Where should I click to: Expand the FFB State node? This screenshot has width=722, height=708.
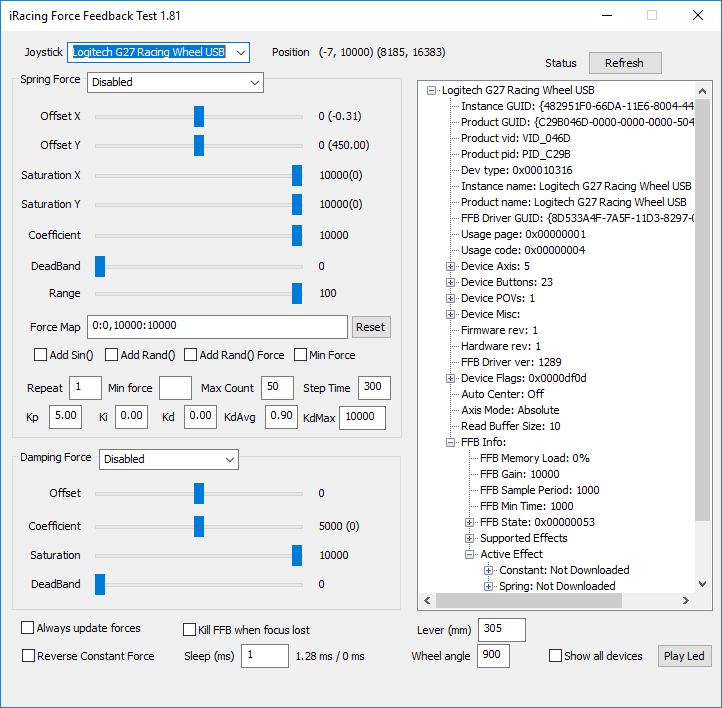point(469,522)
